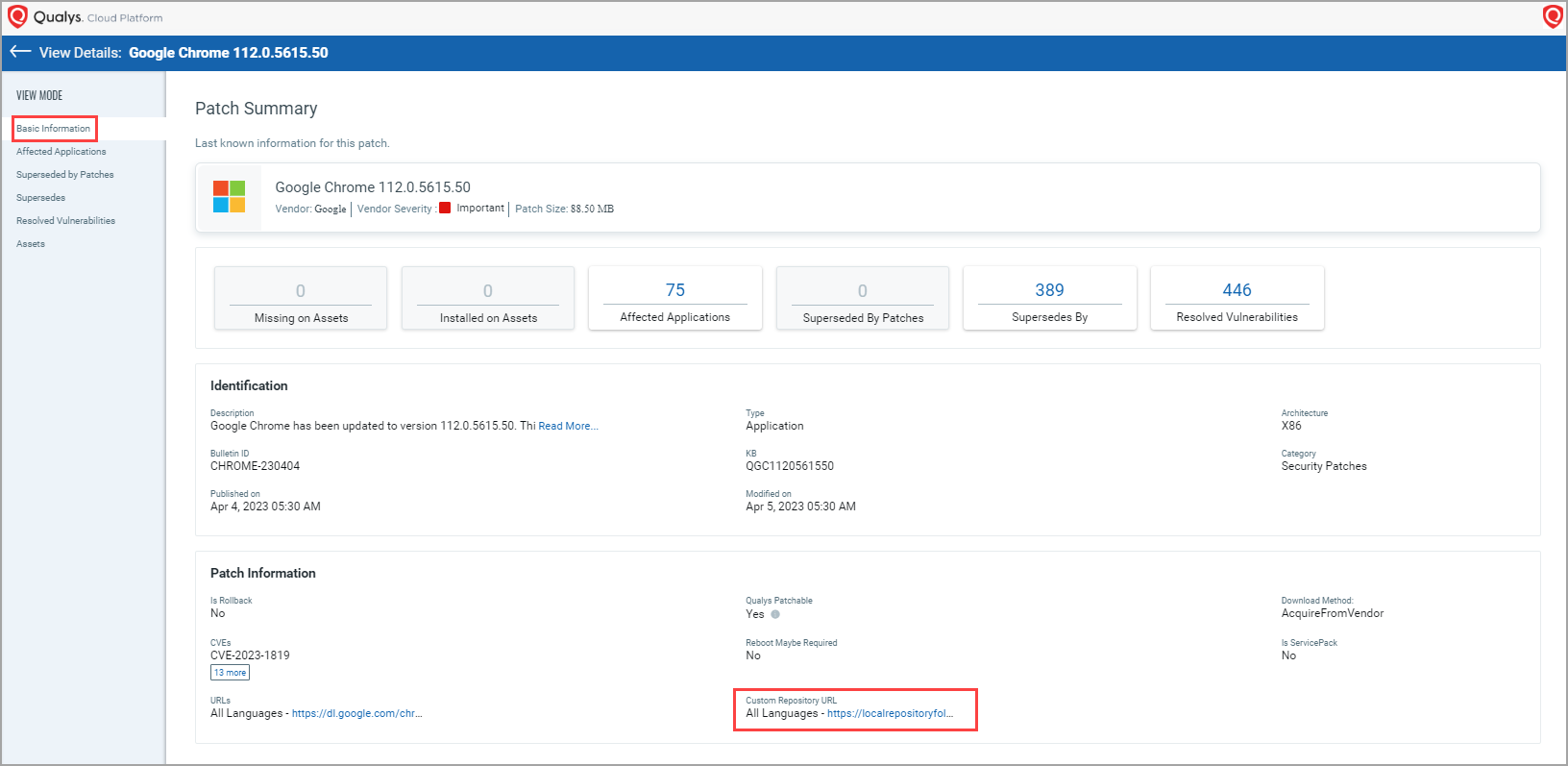The image size is (1568, 766).
Task: Click the KB value QGC1120561550
Action: pyautogui.click(x=790, y=466)
